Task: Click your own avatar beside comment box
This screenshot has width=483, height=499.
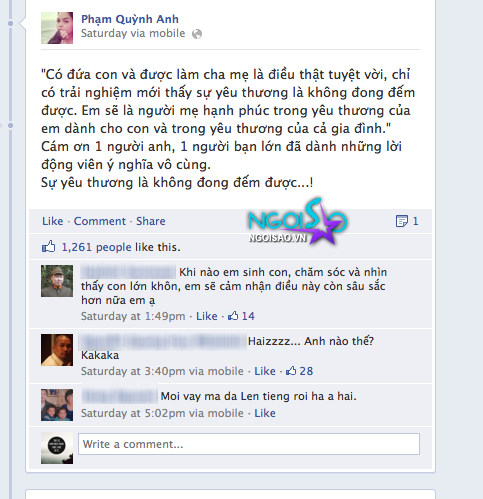Action: [x=57, y=448]
